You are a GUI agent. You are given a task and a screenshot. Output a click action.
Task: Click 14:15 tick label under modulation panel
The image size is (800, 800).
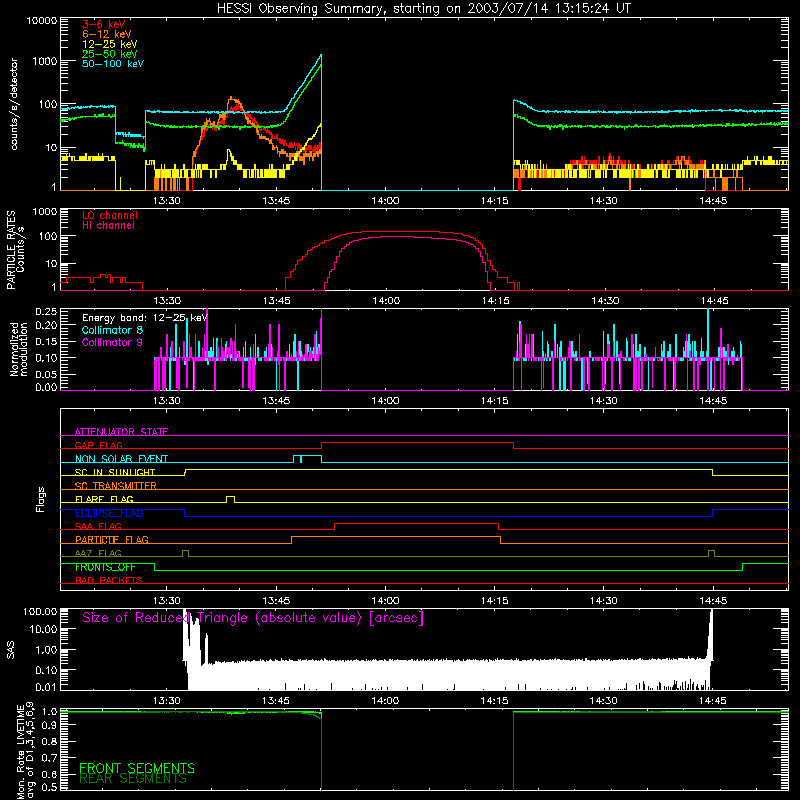494,401
